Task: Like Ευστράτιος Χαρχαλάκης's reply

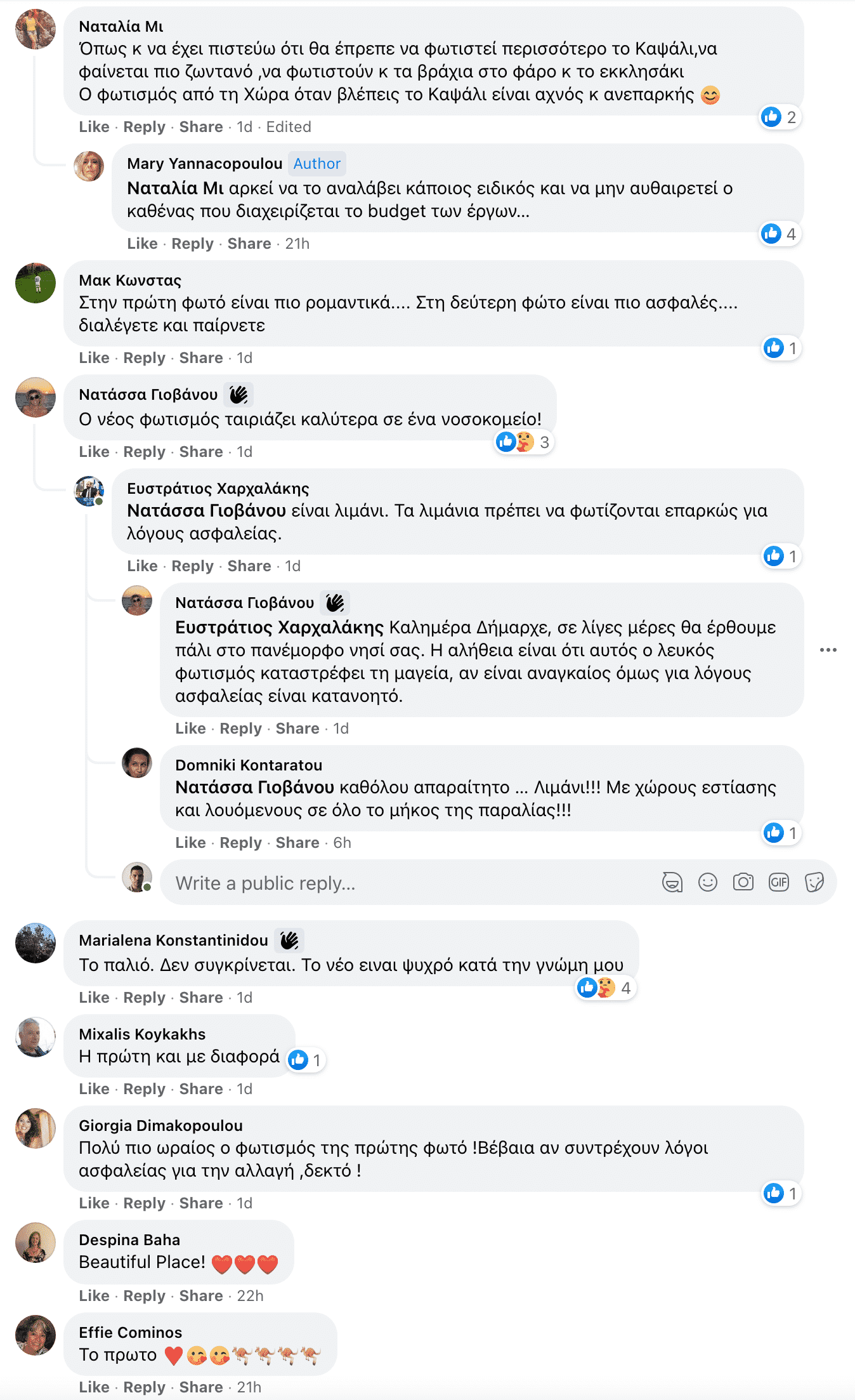Action: [x=142, y=566]
